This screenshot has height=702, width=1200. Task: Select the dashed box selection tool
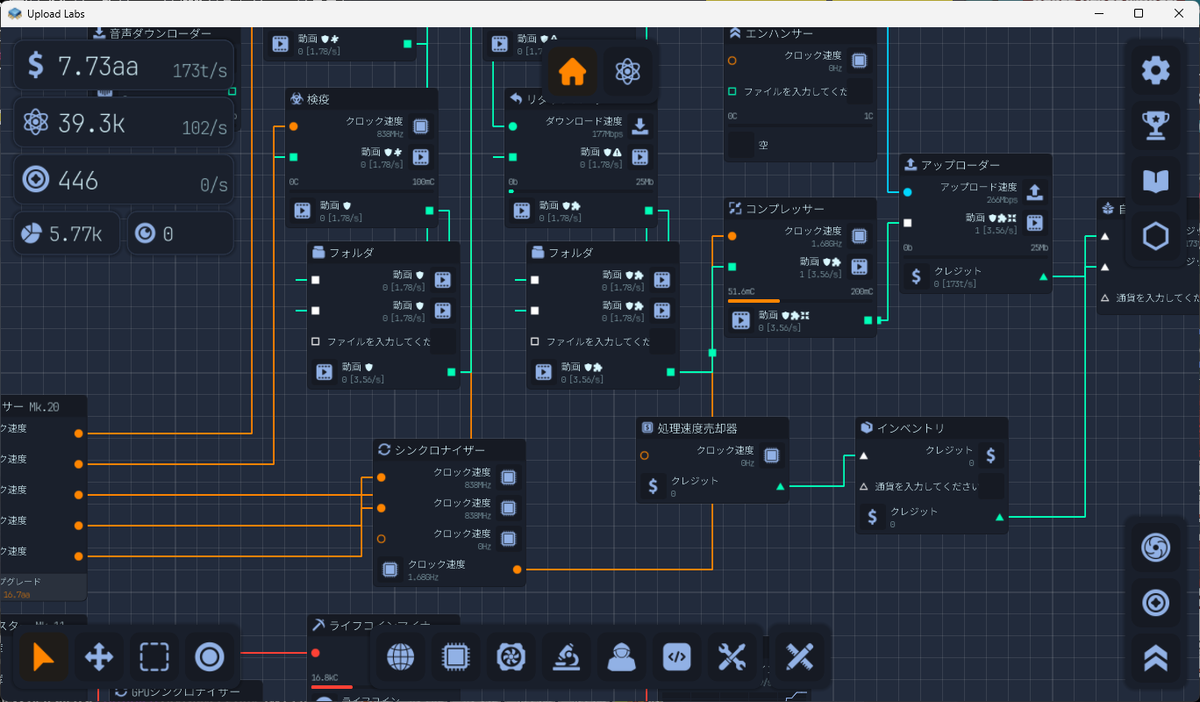coord(154,657)
